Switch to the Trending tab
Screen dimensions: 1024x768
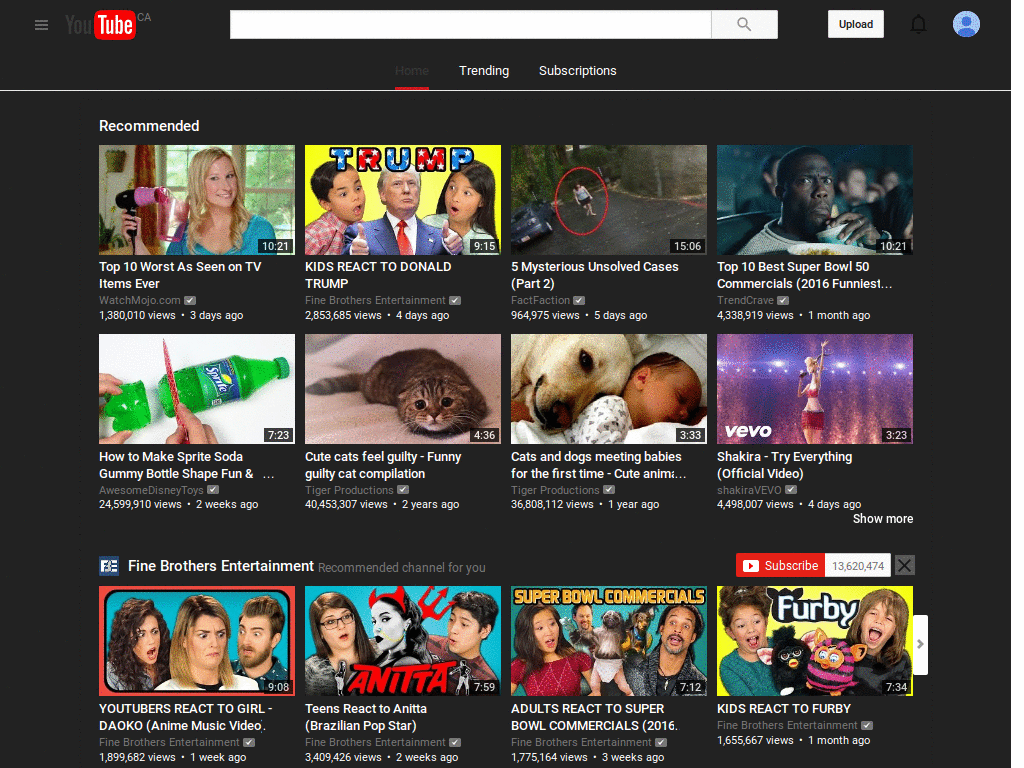coord(484,71)
